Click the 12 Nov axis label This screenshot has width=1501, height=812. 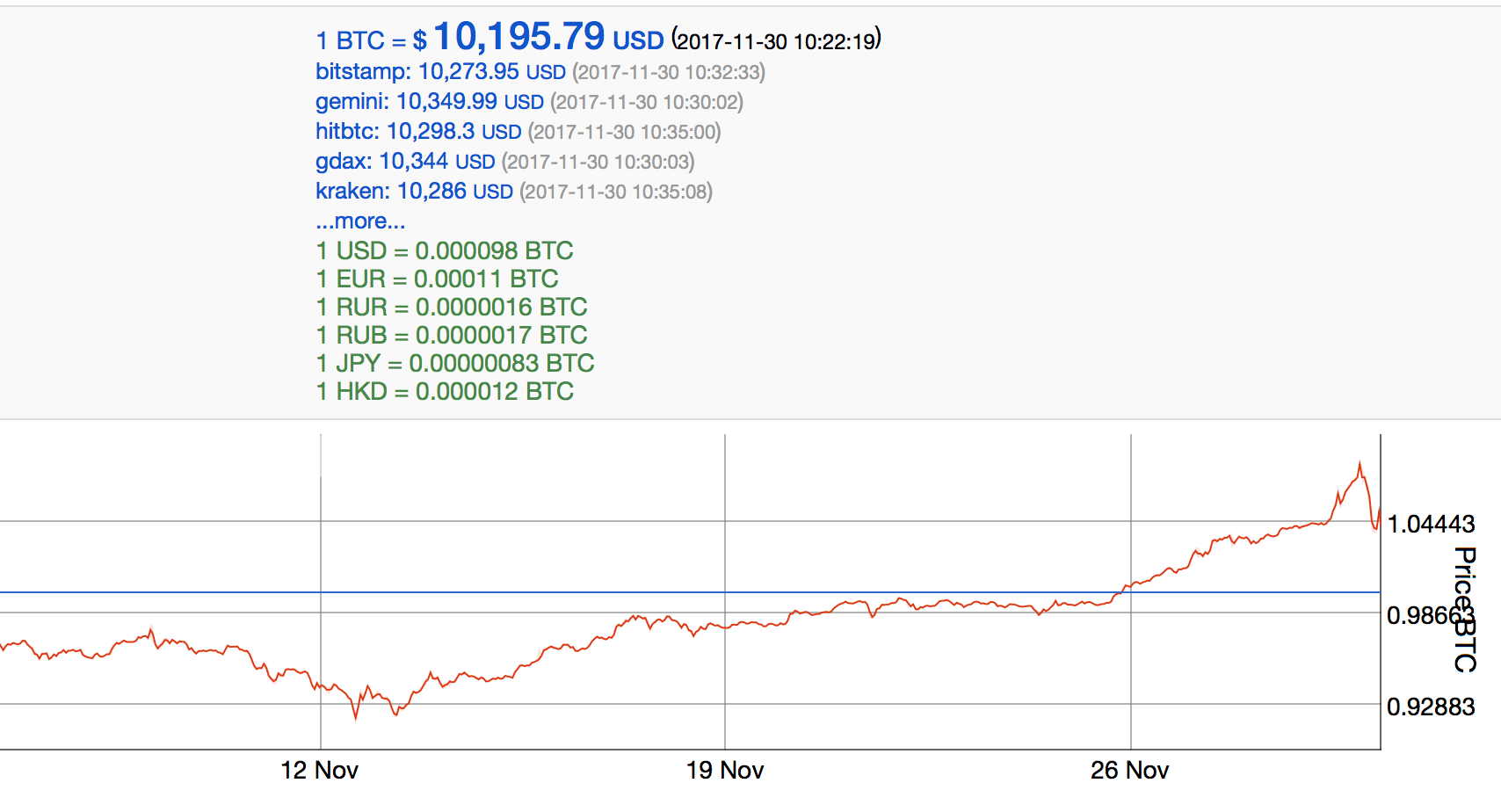(x=319, y=771)
